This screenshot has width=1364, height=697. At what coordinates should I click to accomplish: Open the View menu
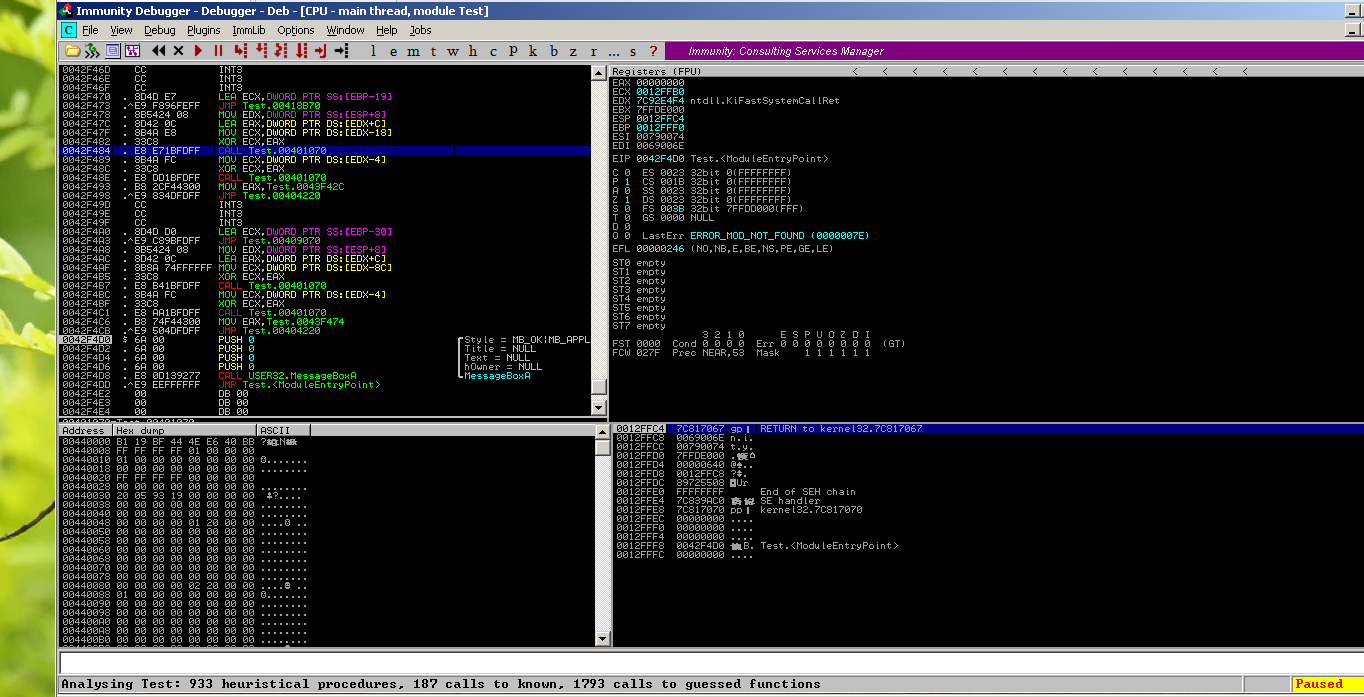[121, 31]
